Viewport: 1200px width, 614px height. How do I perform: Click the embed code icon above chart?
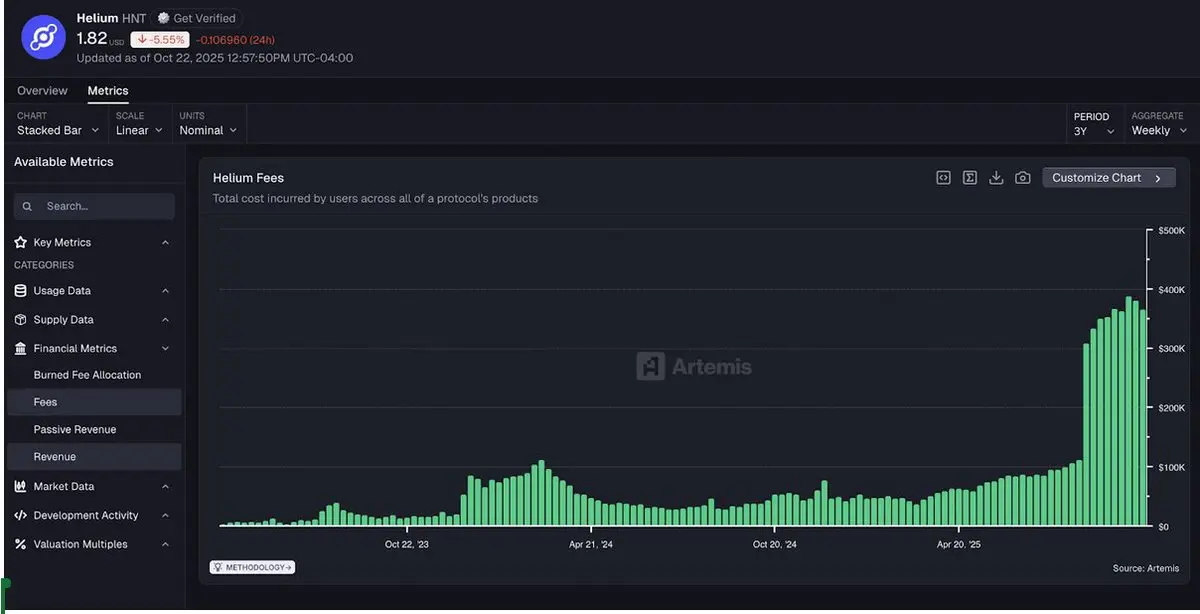coord(943,178)
